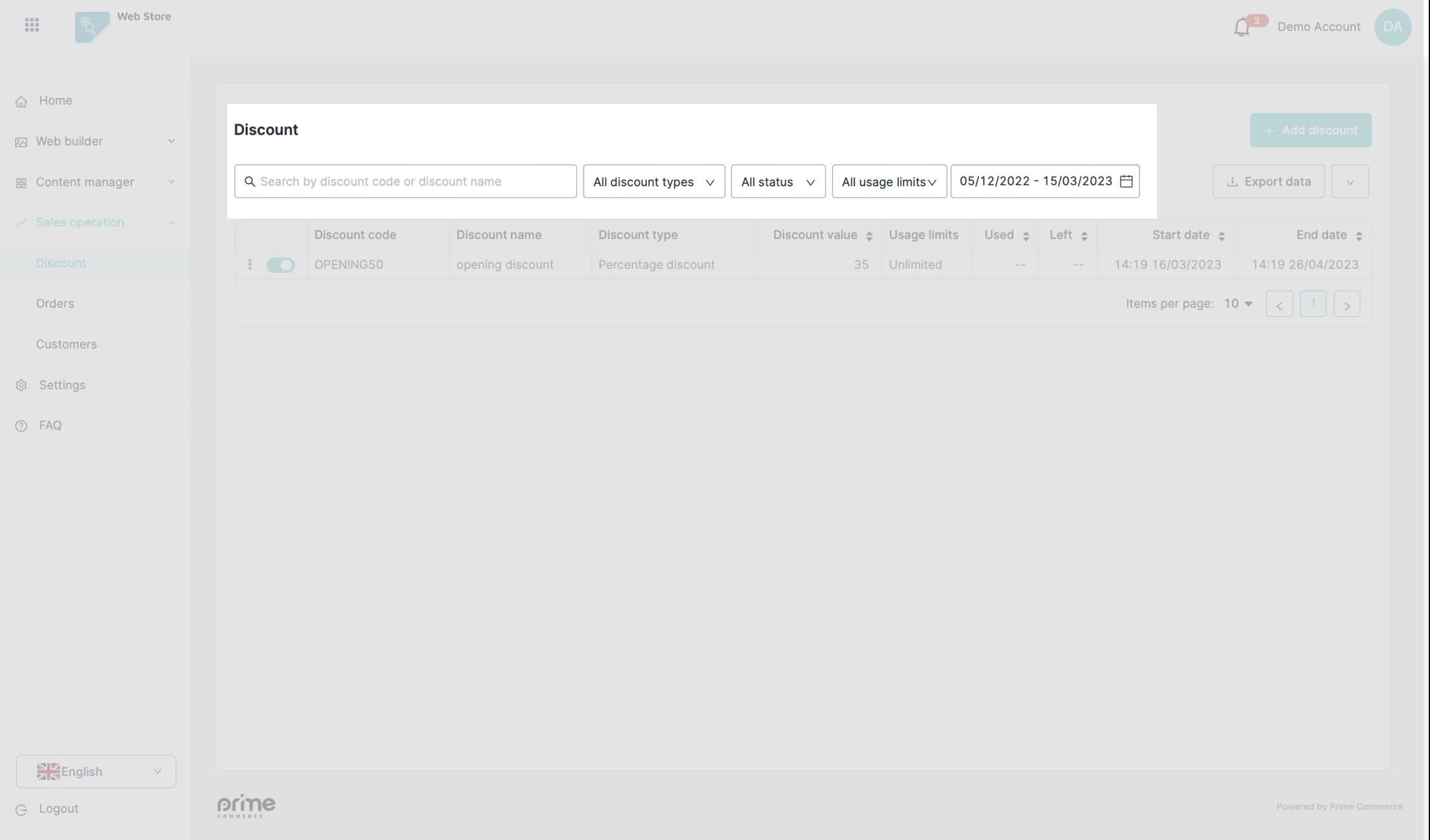
Task: Sort by Discount value column arrows
Action: tap(869, 236)
